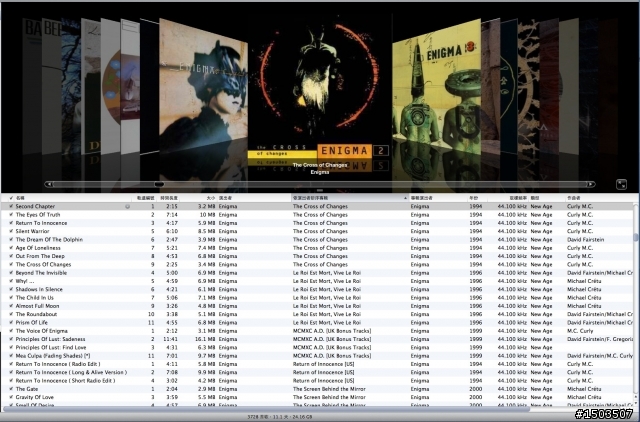This screenshot has width=640, height=422.
Task: Uncheck The Voice Of Enigma checkbox
Action: point(11,331)
